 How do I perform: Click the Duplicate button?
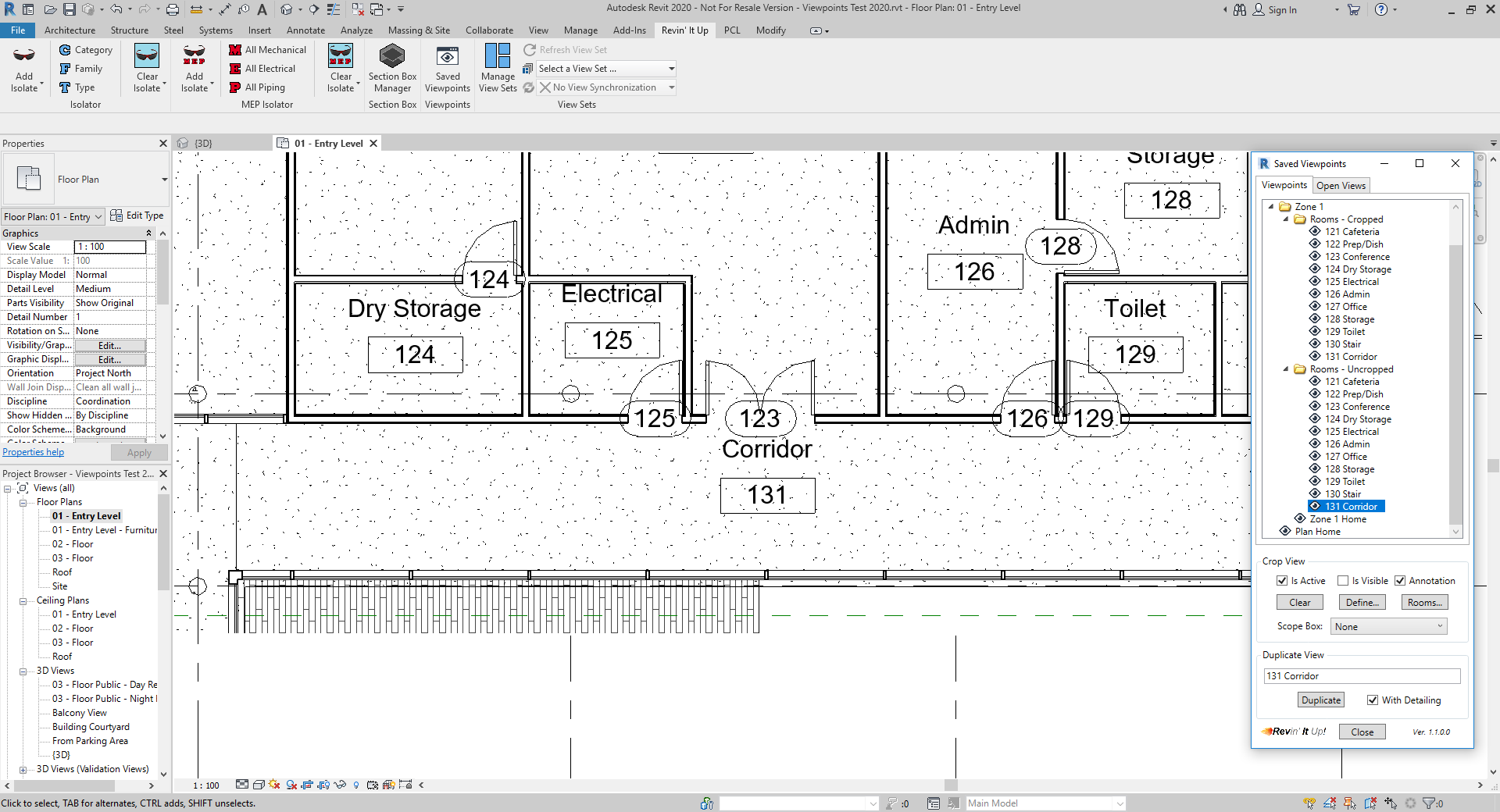click(x=1321, y=700)
